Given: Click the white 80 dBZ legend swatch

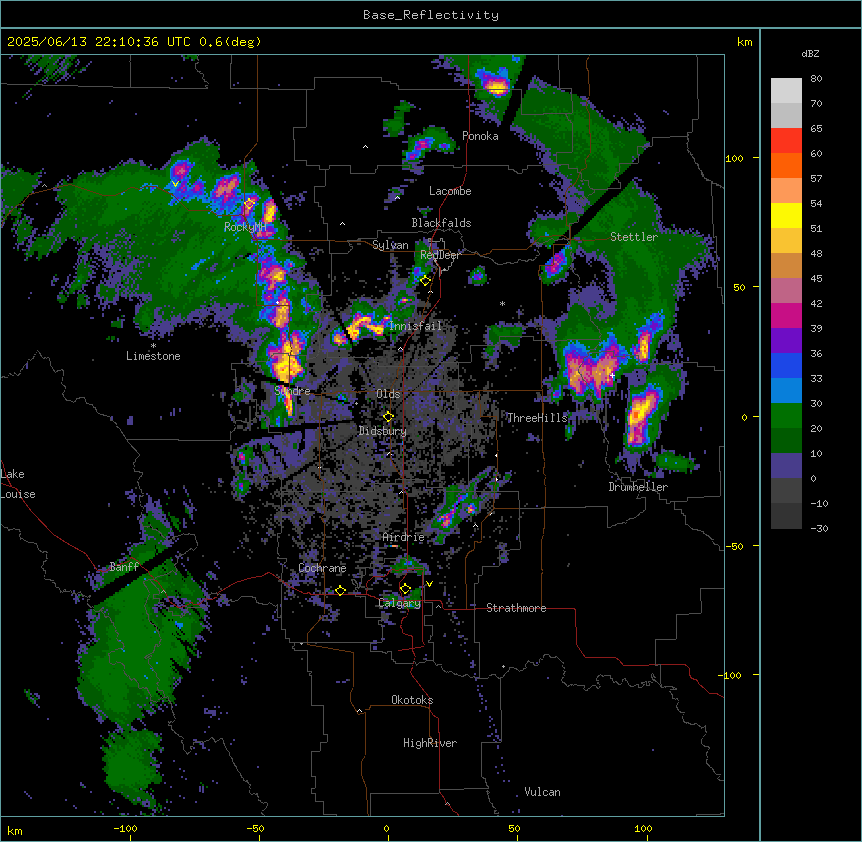Looking at the screenshot, I should coord(786,91).
